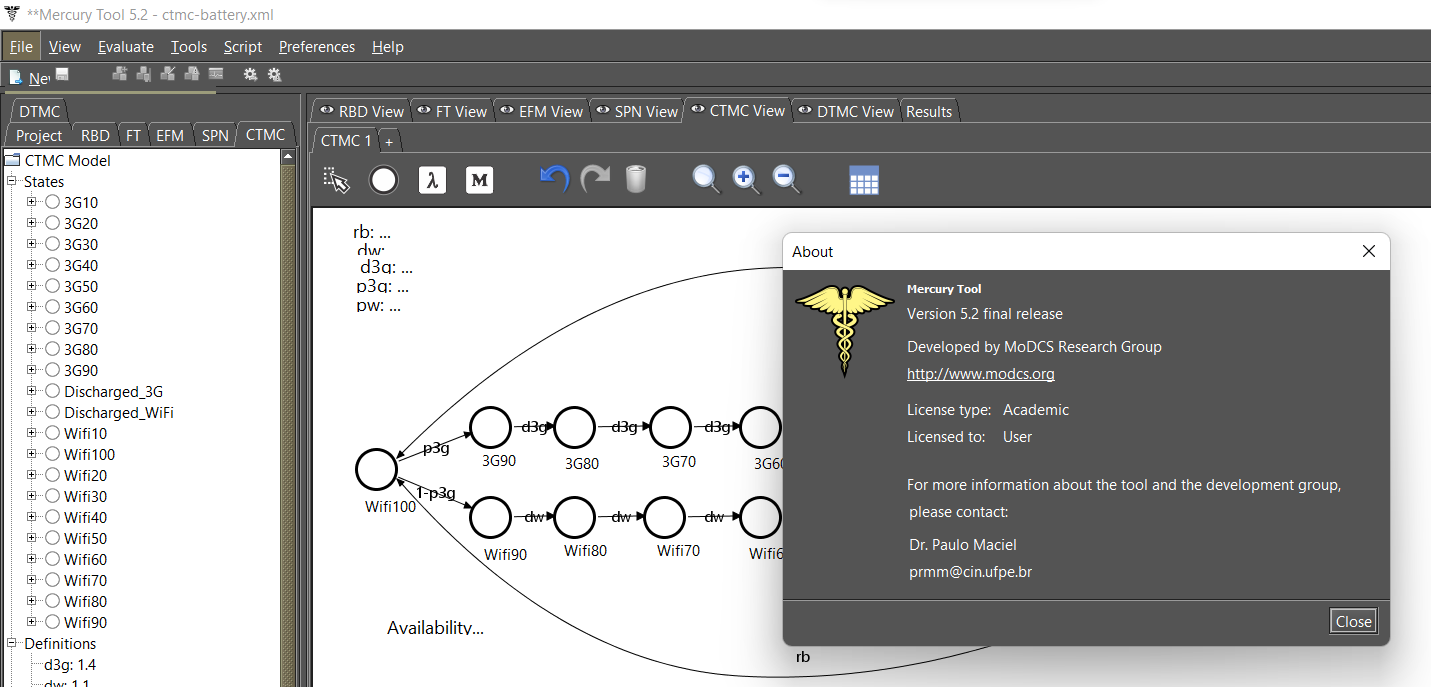Screen dimensions: 1431x687
Task: Click the blue table grid icon
Action: [864, 181]
